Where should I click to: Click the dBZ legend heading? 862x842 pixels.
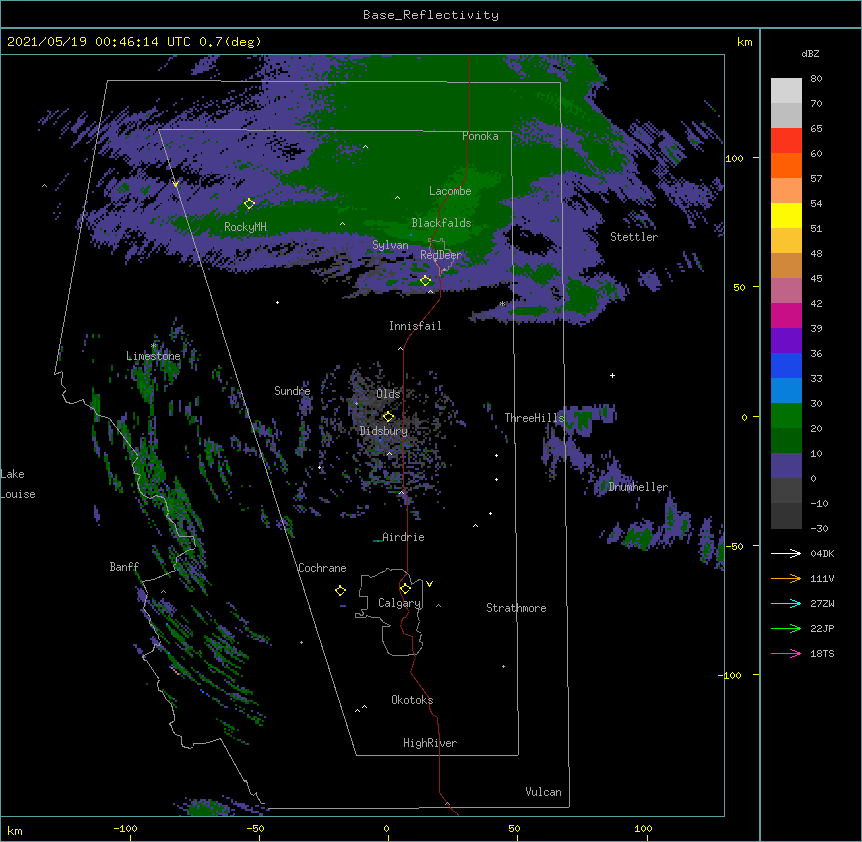coord(810,54)
